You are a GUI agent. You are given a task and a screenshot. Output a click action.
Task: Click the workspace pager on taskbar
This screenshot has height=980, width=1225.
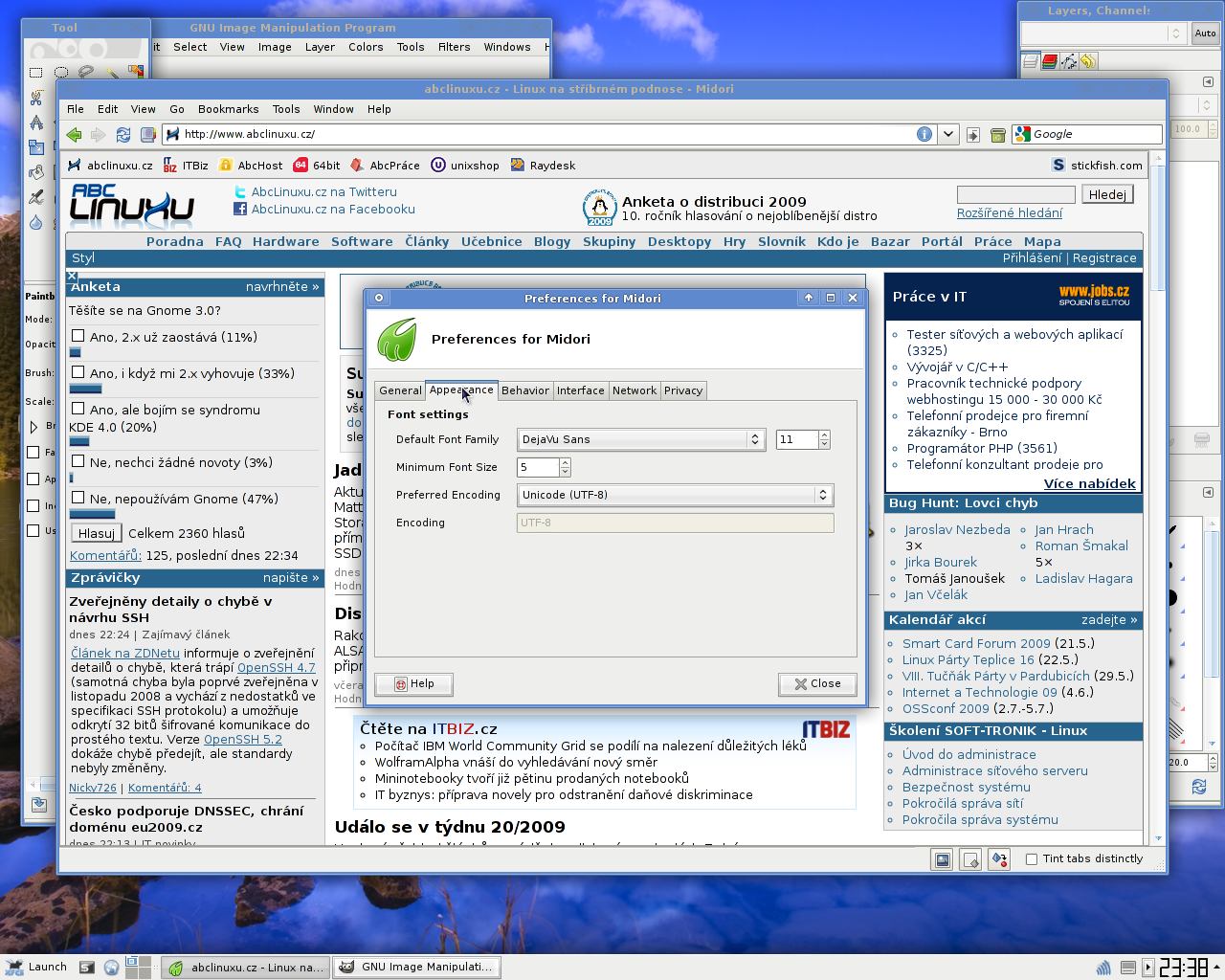[x=139, y=967]
